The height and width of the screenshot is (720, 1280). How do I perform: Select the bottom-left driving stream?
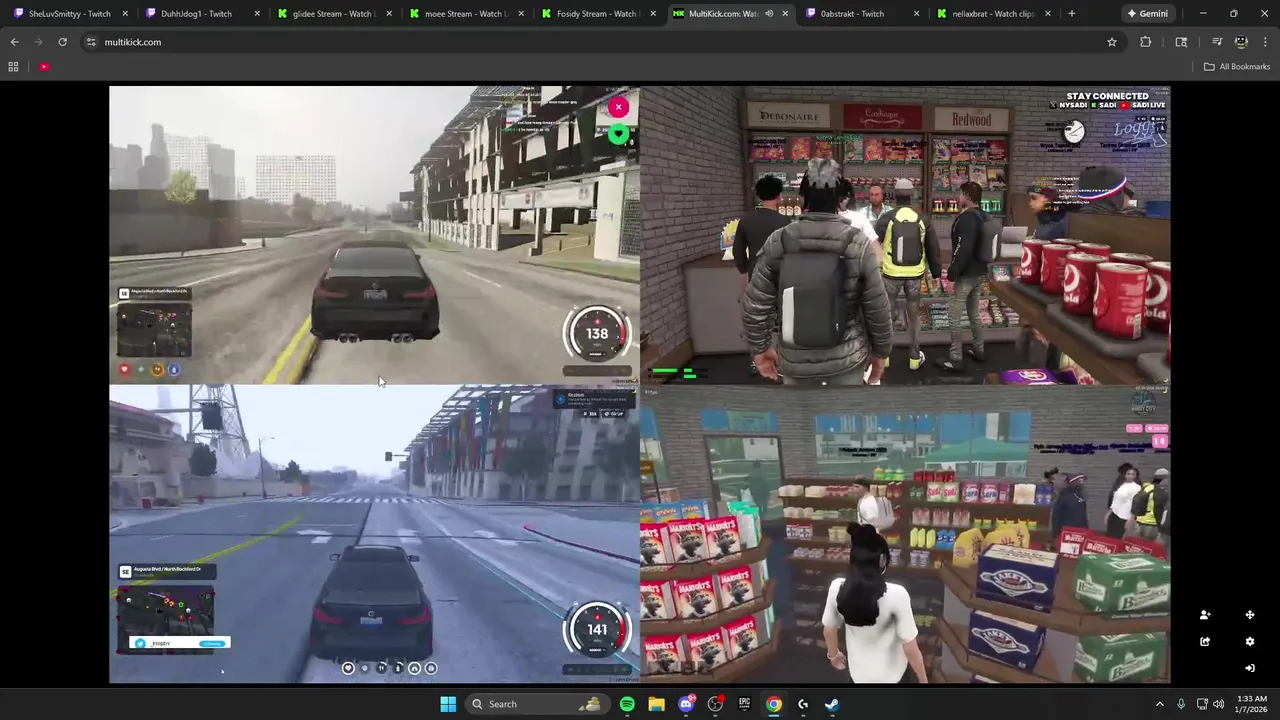click(x=374, y=534)
